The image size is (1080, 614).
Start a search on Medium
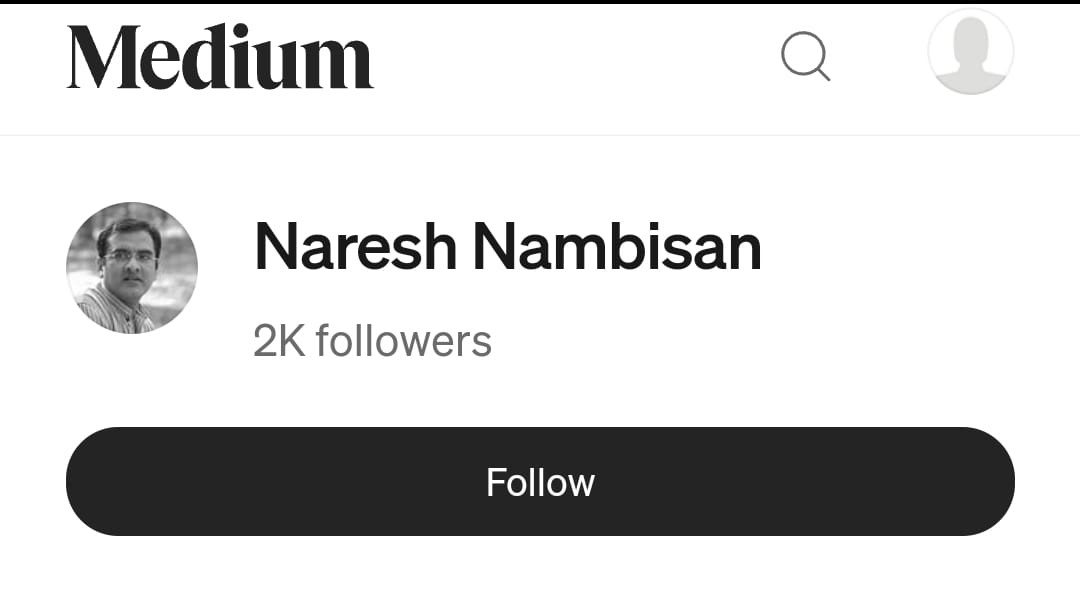(805, 56)
